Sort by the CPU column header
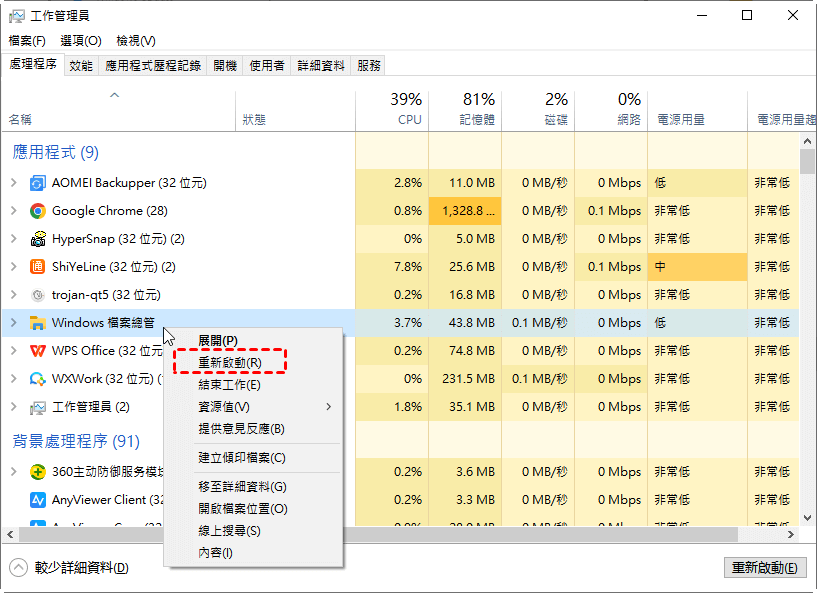The width and height of the screenshot is (817, 593). [x=392, y=110]
